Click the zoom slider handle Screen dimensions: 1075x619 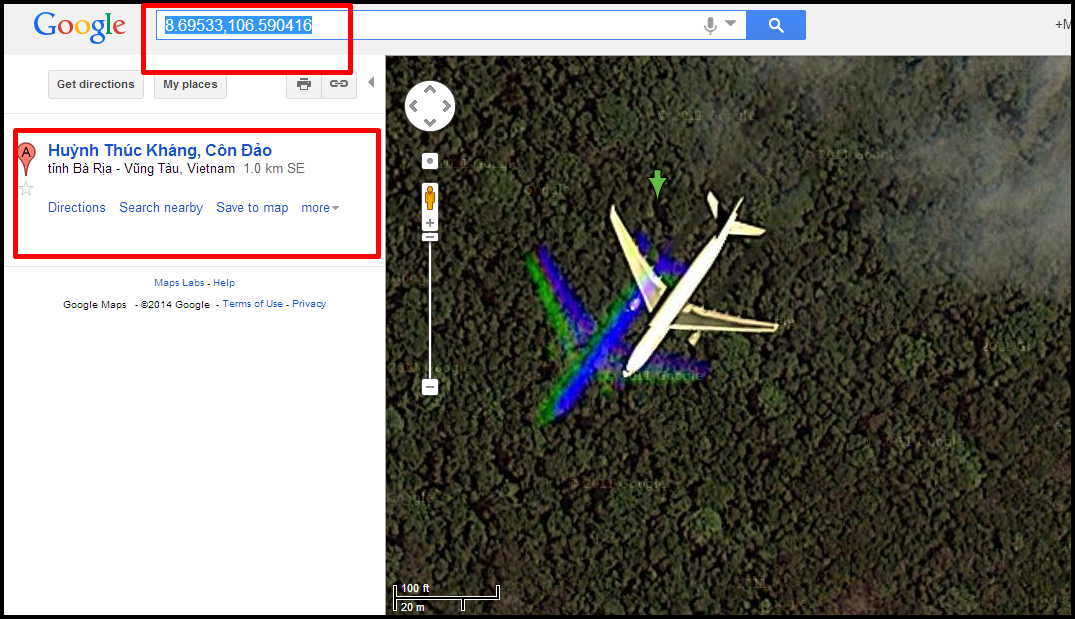(430, 237)
